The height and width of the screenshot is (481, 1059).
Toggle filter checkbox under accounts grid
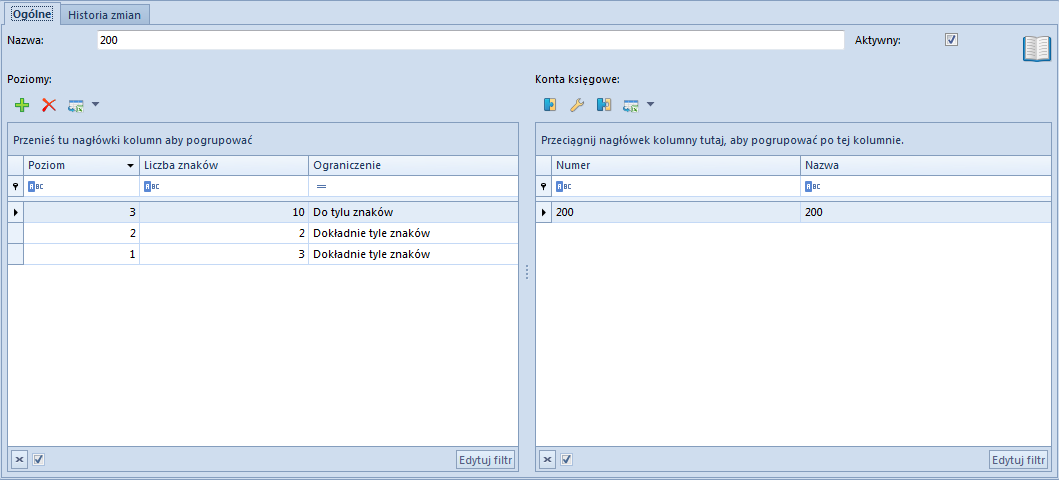[567, 459]
